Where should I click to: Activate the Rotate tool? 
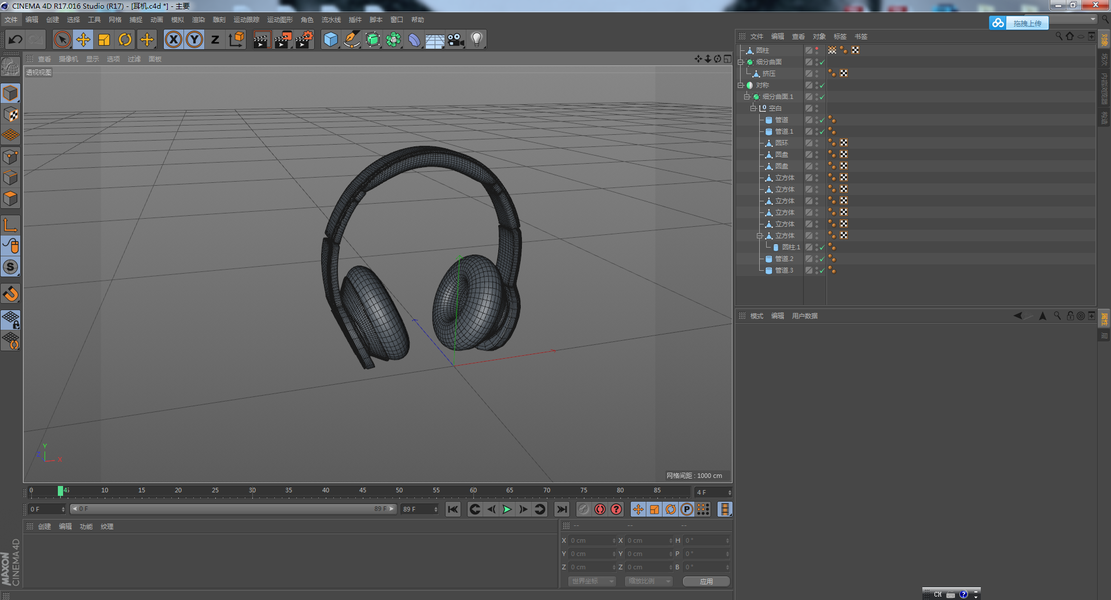[x=125, y=40]
